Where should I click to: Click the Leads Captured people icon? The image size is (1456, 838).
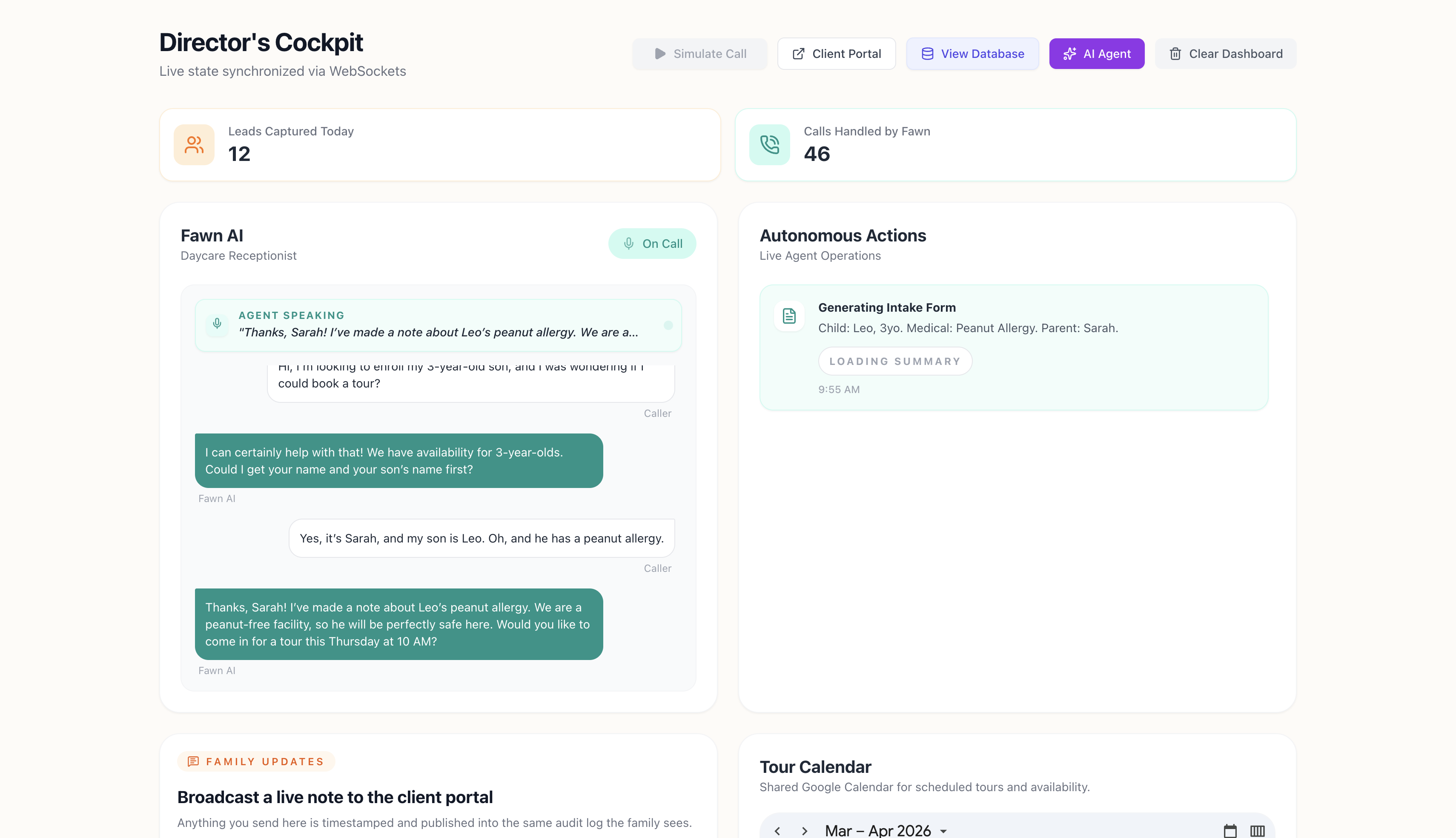coord(194,144)
